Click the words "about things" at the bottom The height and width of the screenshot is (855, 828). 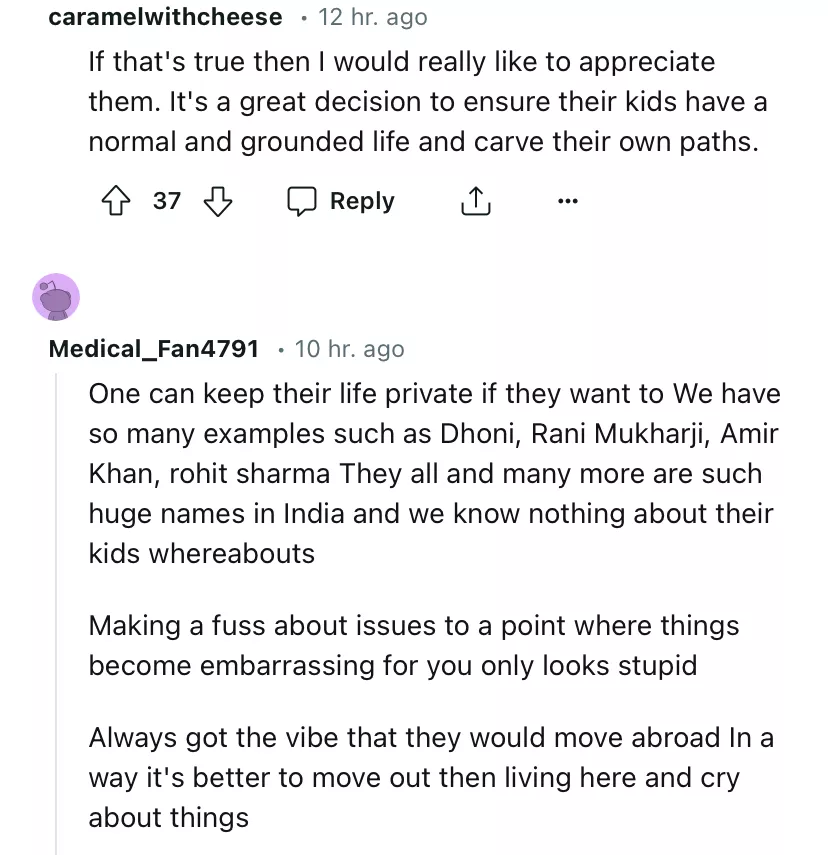tap(168, 817)
